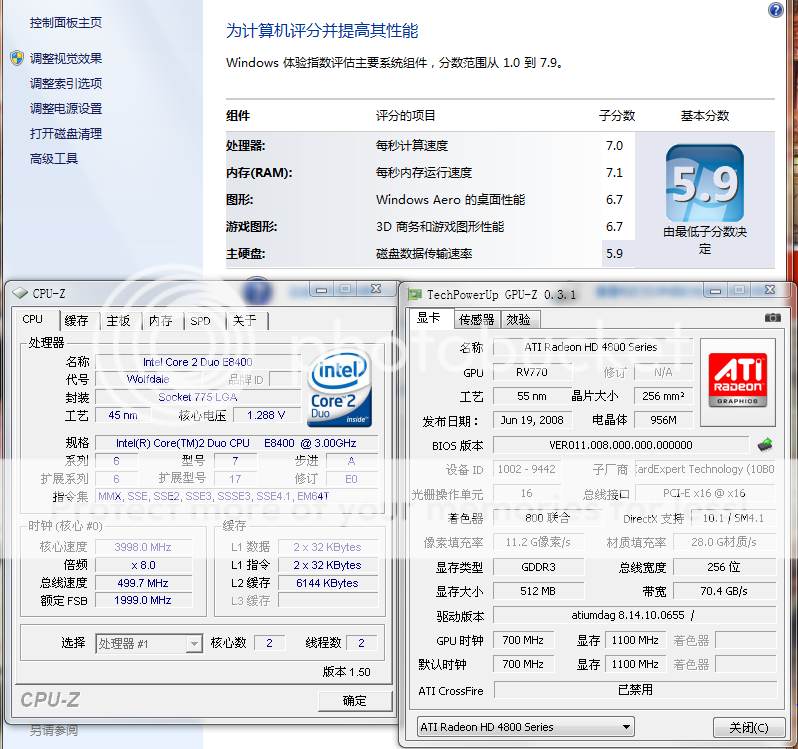Open 调整电源设置 link
798x749 pixels.
[x=66, y=108]
